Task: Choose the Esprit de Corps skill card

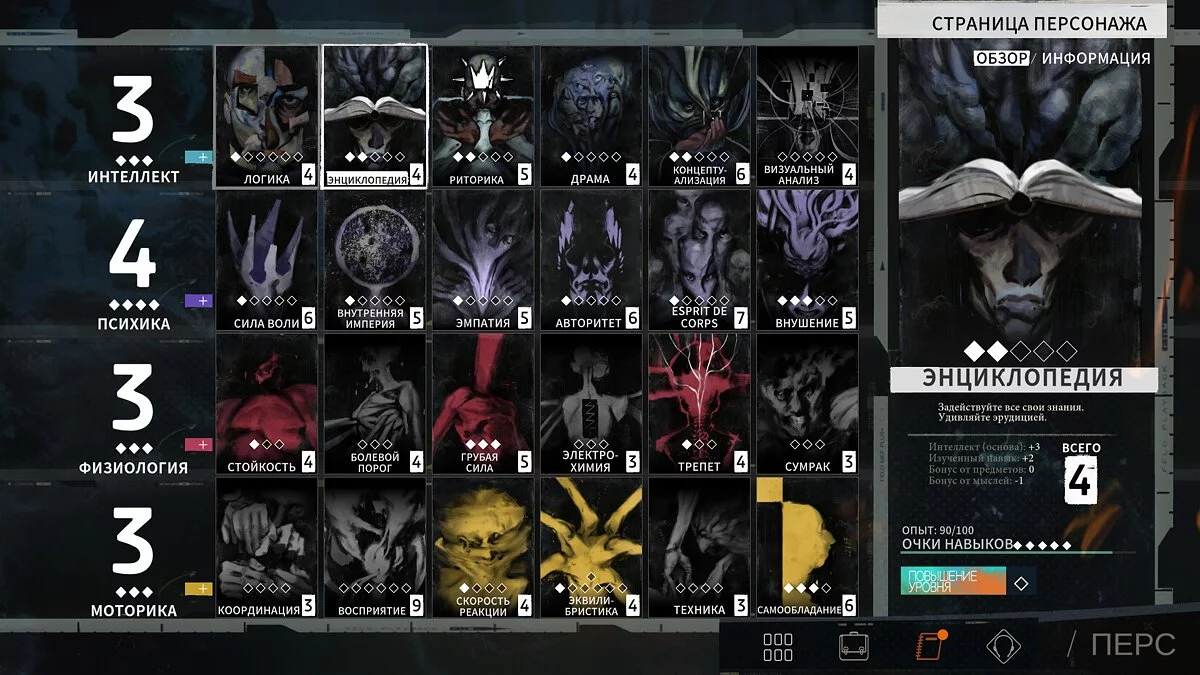Action: point(699,260)
